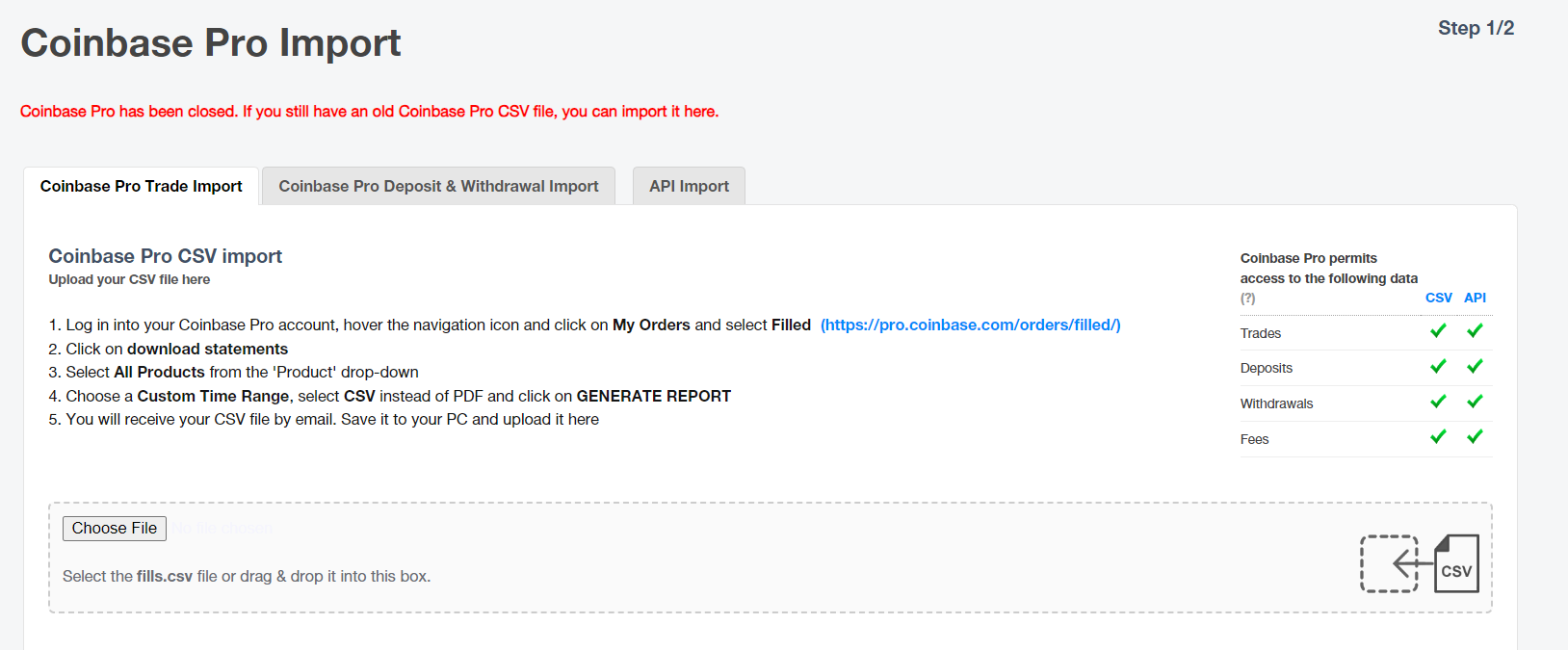The height and width of the screenshot is (650, 1568).
Task: Click the Fees row label
Action: coord(1255,439)
